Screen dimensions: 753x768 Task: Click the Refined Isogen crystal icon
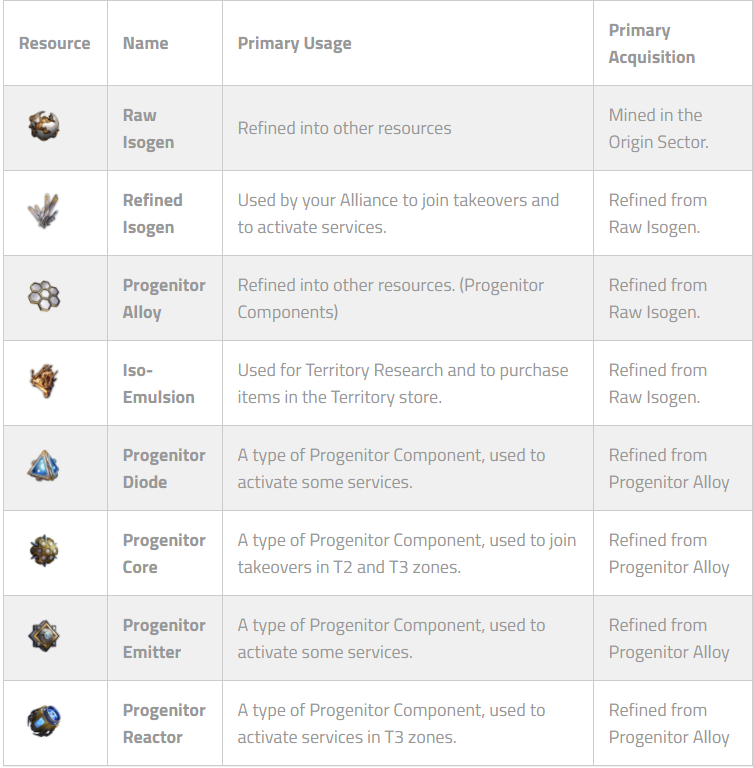(x=44, y=212)
